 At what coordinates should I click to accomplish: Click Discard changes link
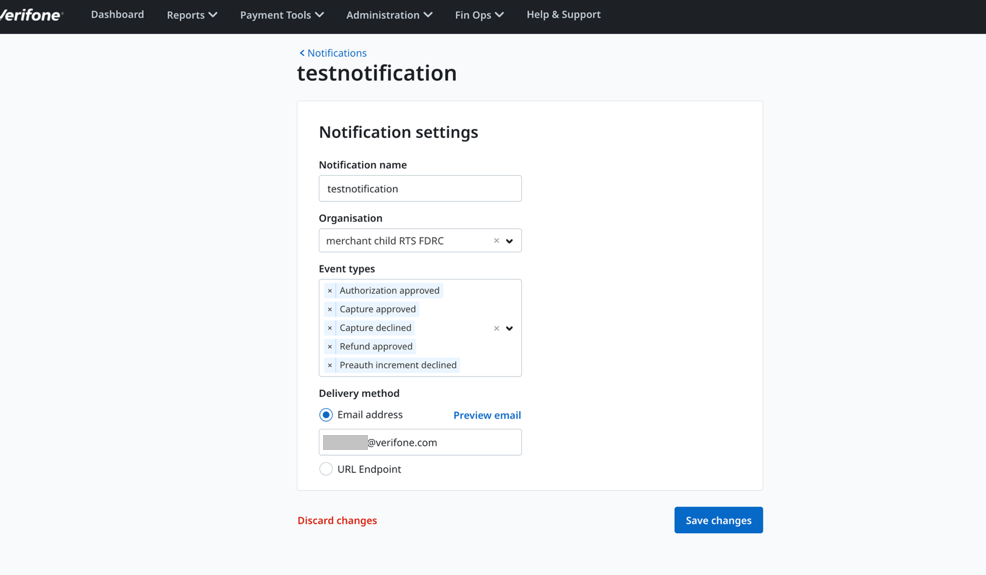coord(337,520)
